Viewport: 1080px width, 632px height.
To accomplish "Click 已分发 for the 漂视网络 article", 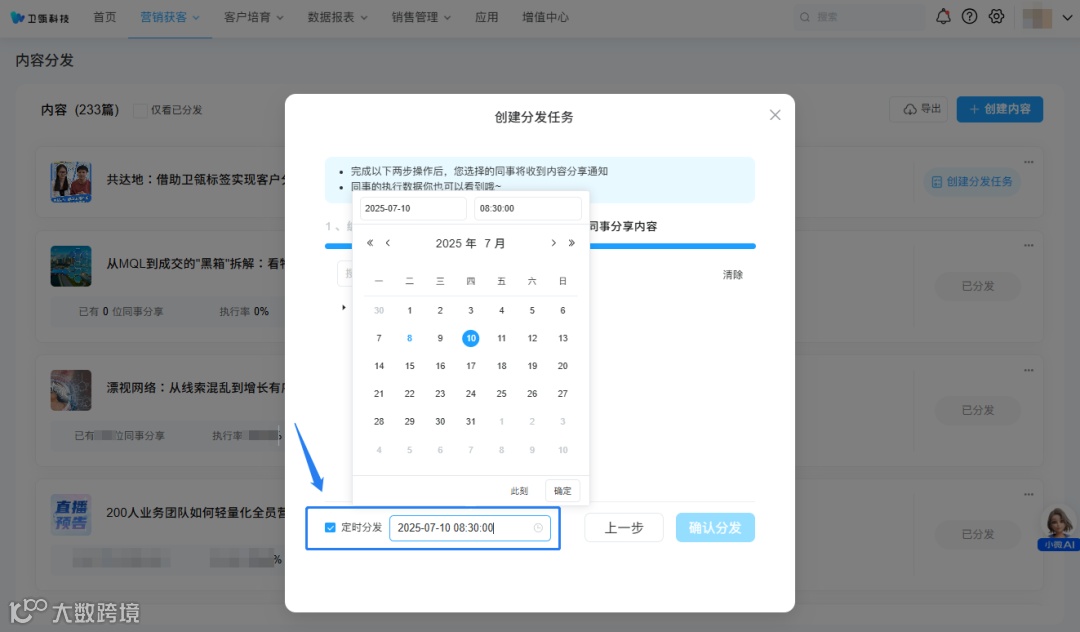I will tap(977, 410).
